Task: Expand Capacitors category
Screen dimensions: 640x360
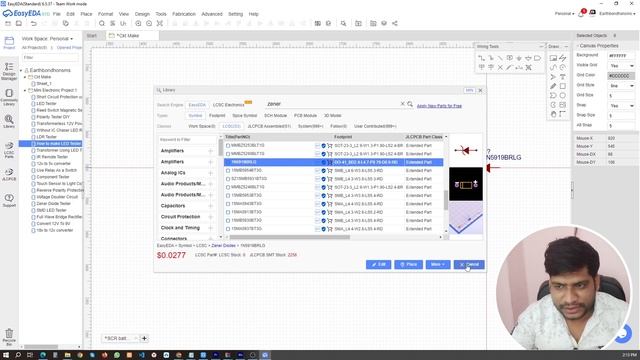Action: pos(211,206)
